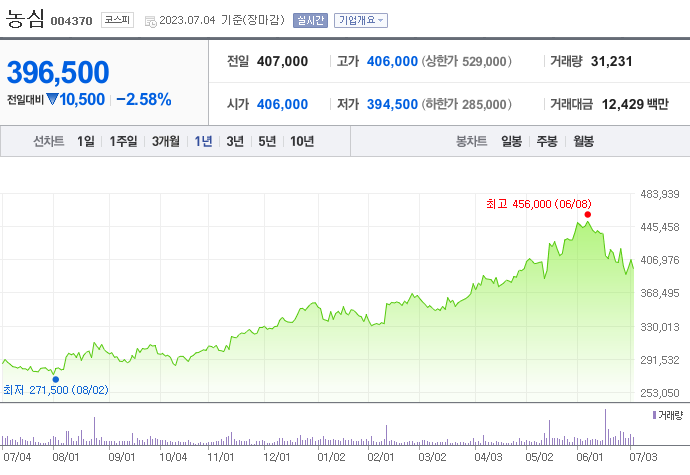Select the 1일 line chart tab
The width and height of the screenshot is (690, 475).
point(86,141)
